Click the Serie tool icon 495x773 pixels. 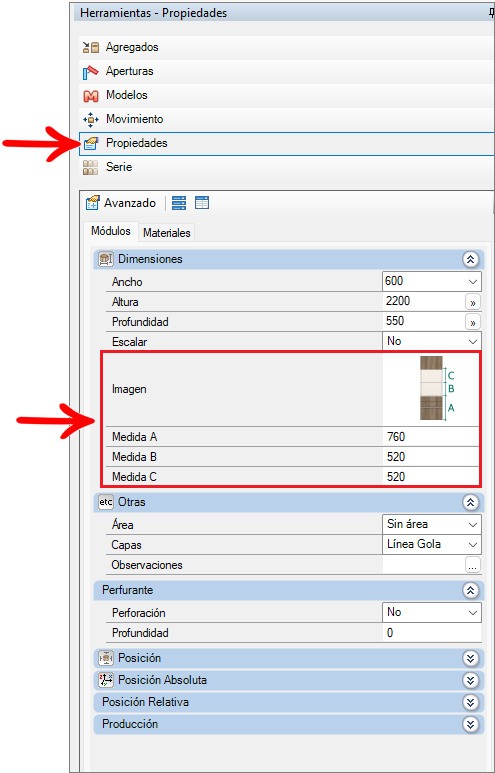(x=91, y=167)
